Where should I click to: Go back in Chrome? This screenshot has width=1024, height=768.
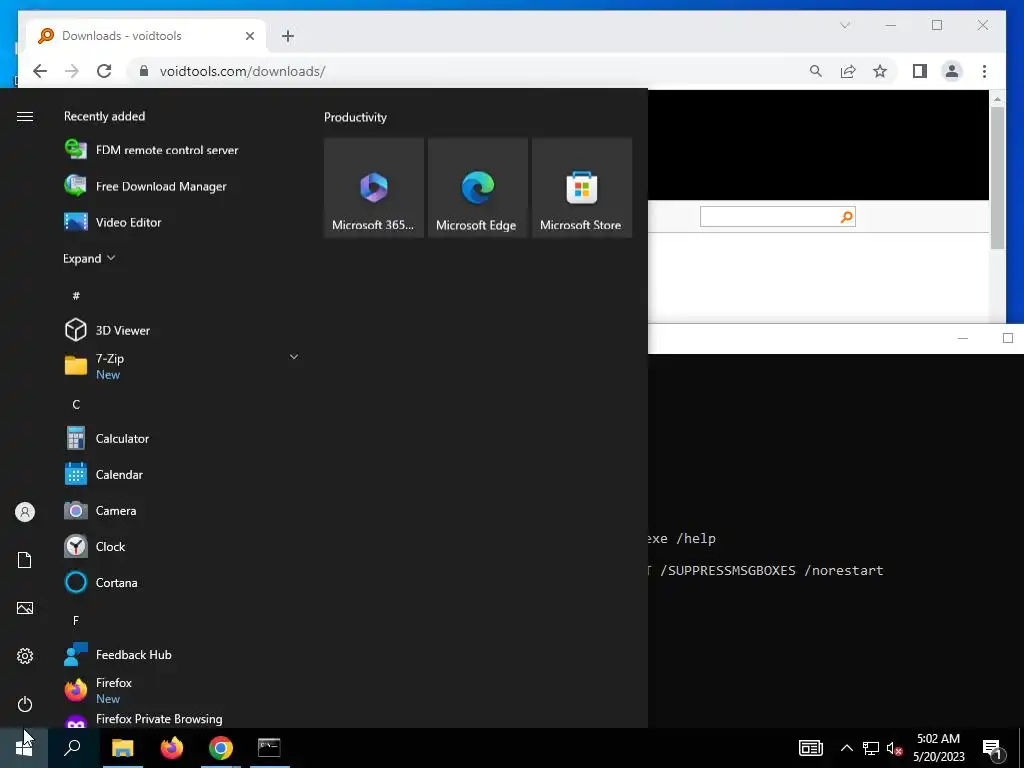pos(40,71)
